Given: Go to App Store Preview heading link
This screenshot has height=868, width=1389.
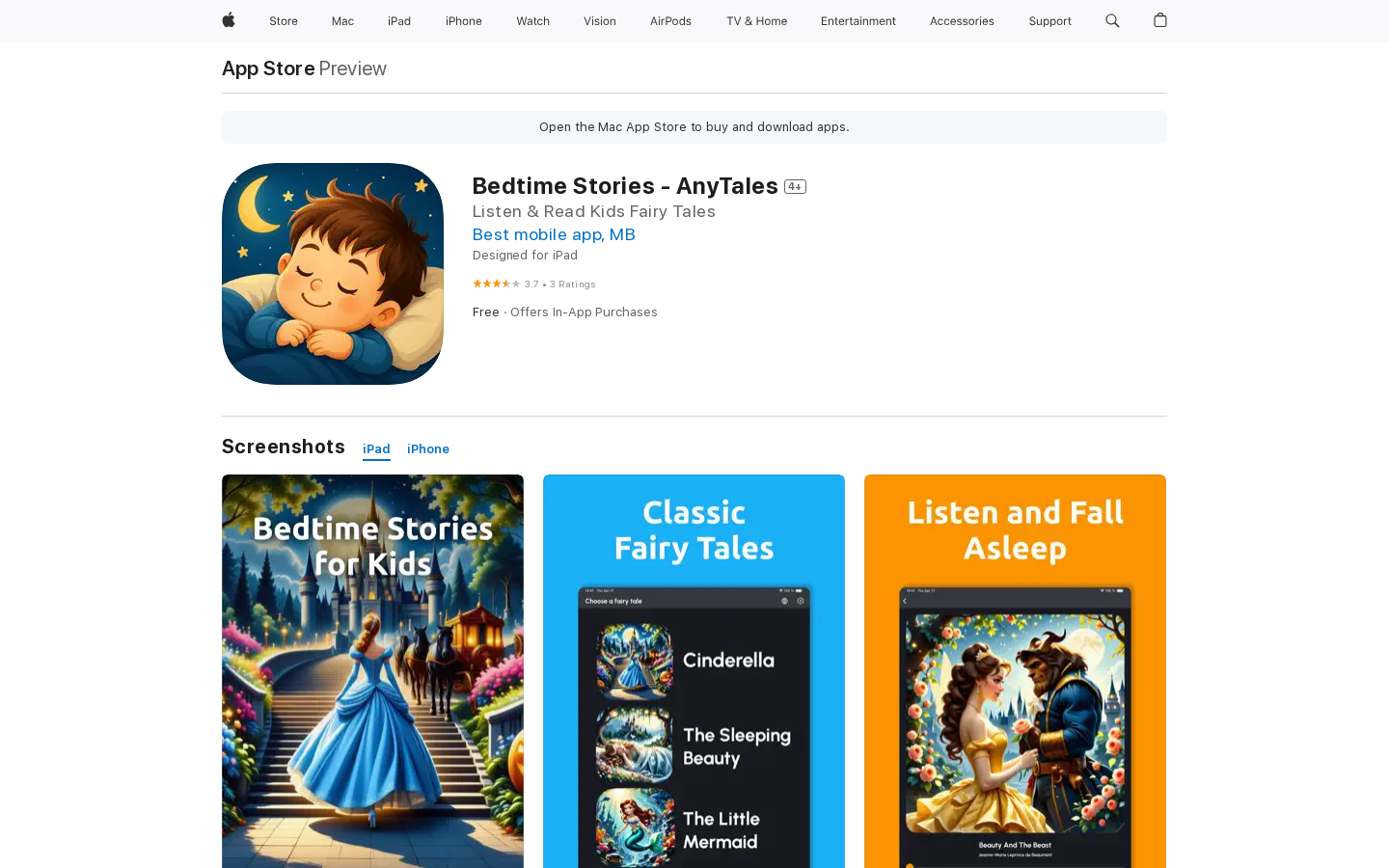Looking at the screenshot, I should (x=304, y=68).
